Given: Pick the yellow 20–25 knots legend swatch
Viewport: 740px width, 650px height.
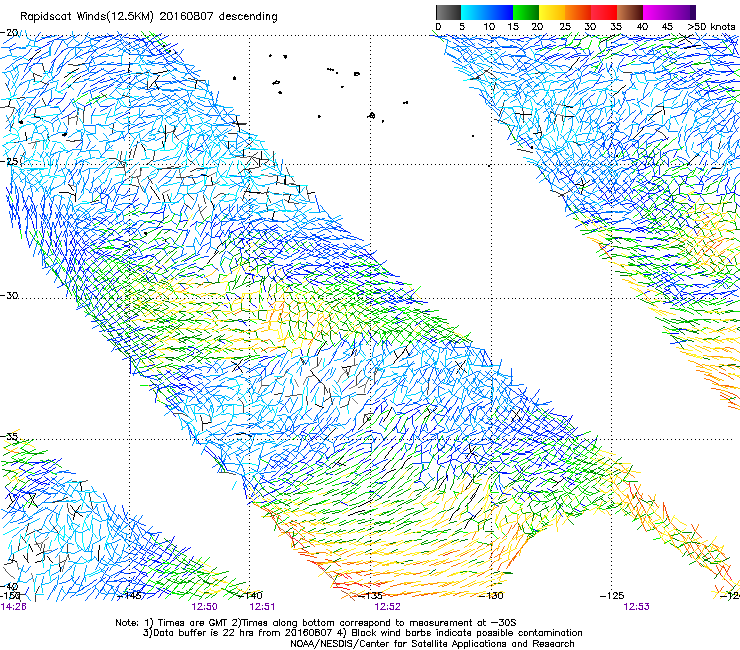Looking at the screenshot, I should pos(552,12).
